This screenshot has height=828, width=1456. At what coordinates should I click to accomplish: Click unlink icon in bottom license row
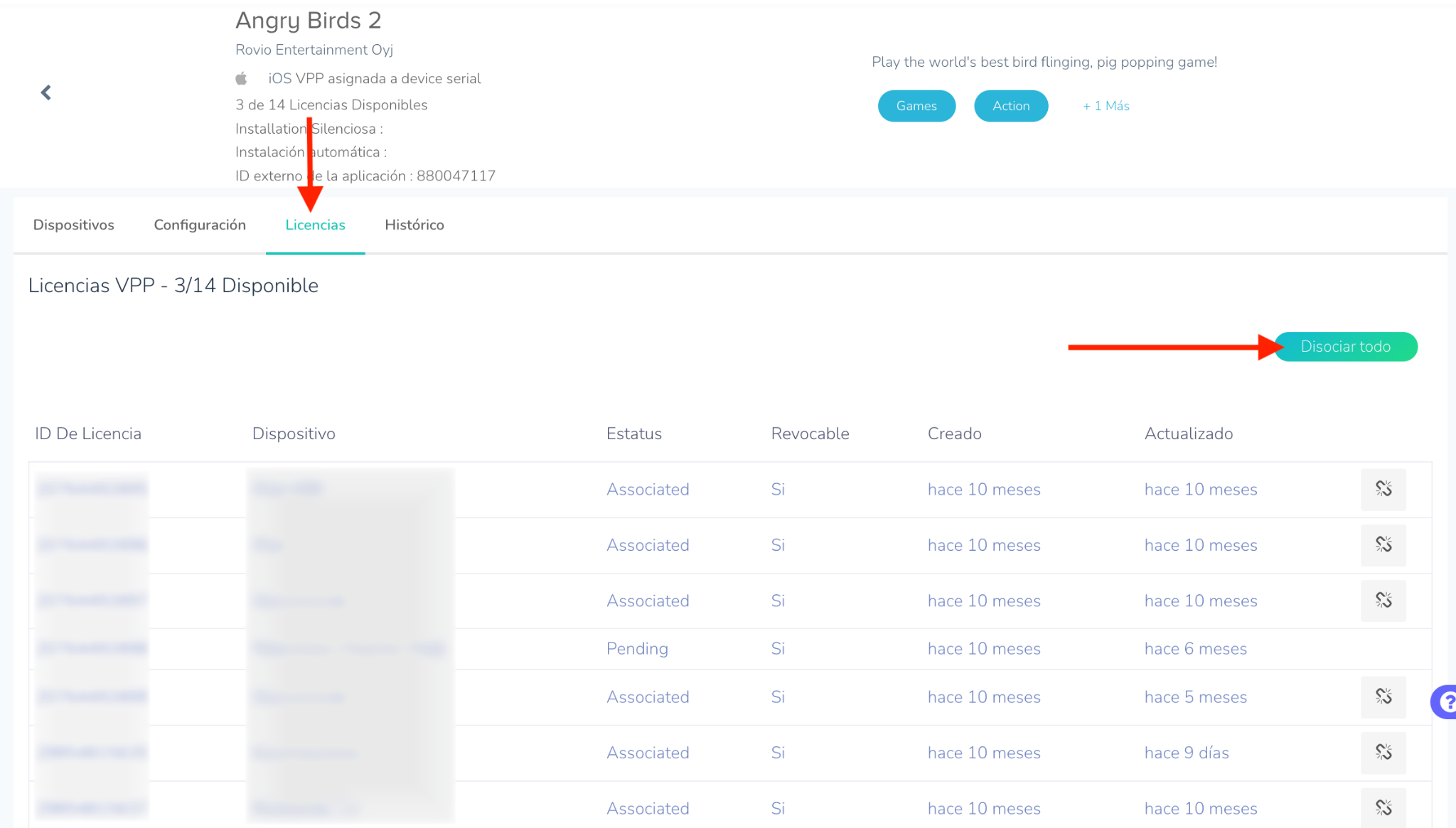click(1383, 807)
